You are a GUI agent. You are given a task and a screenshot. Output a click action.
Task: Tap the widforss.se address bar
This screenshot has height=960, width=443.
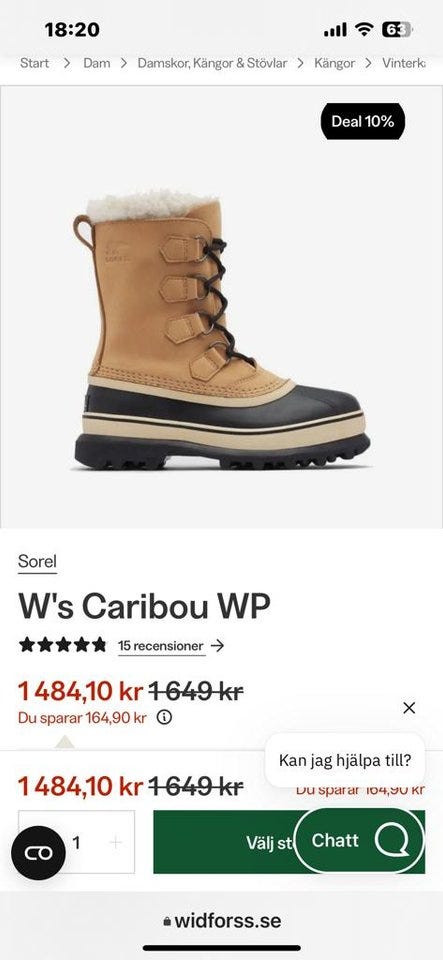(222, 921)
